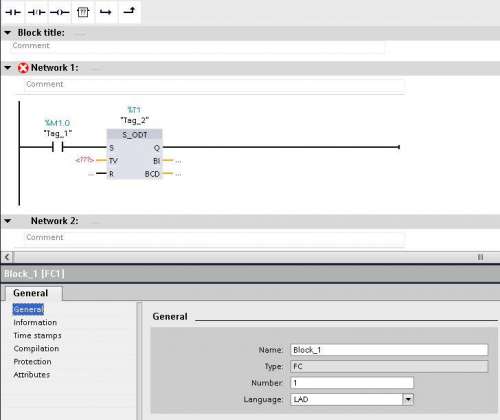Screen dimensions: 500x420
Task: Insert an output coil
Action: coord(59,12)
